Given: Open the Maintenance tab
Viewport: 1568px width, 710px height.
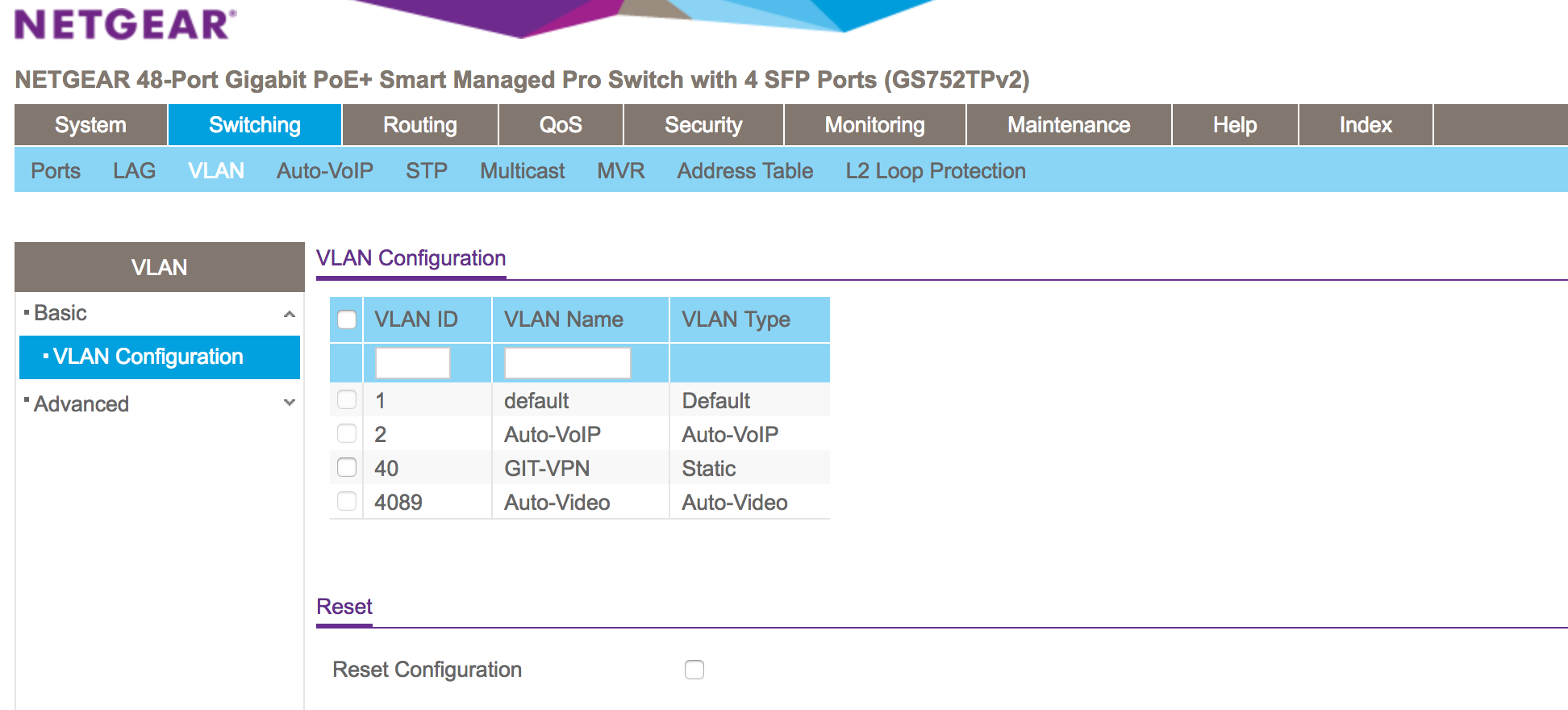Looking at the screenshot, I should point(1069,125).
